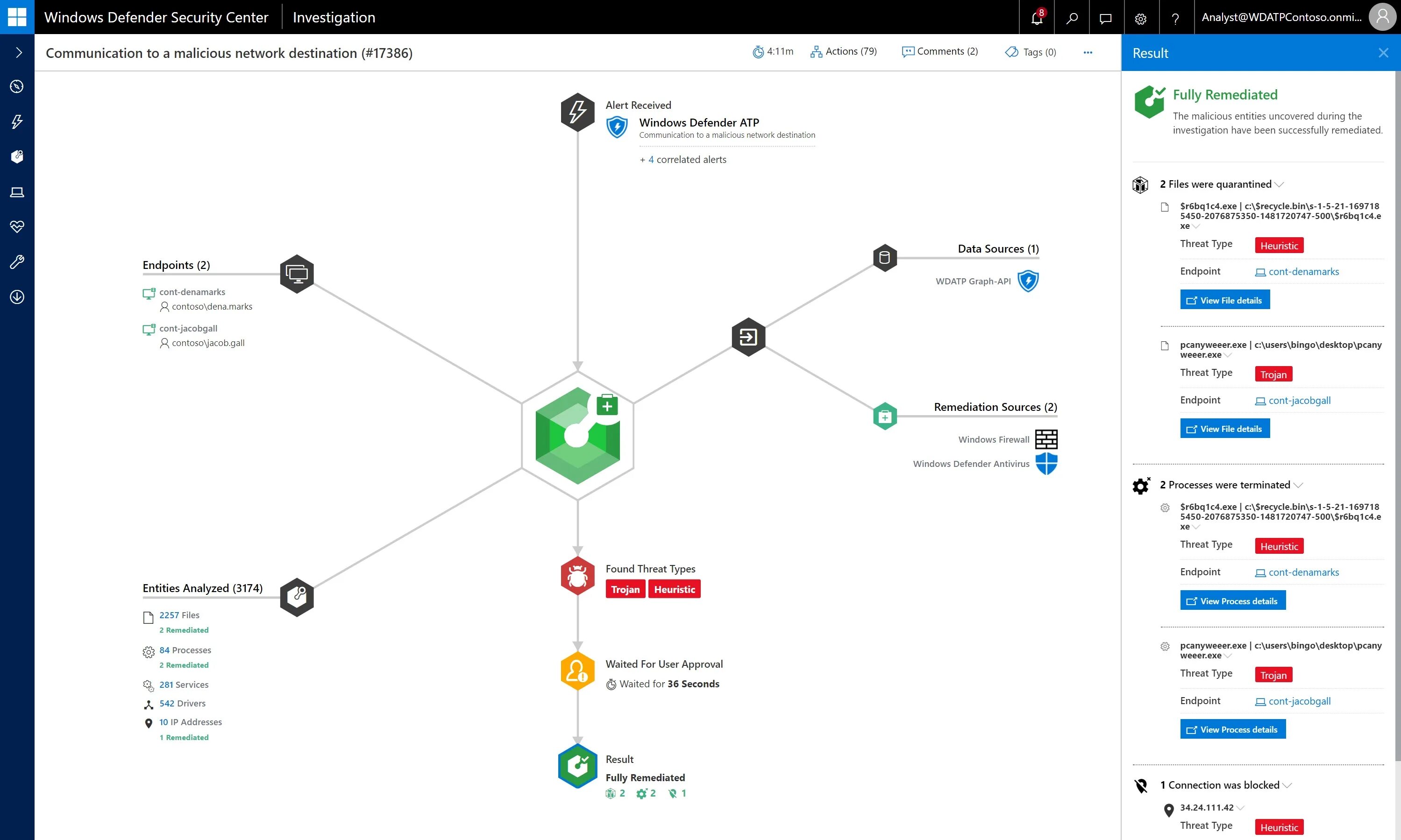Open search using the magnifier icon

[x=1072, y=18]
